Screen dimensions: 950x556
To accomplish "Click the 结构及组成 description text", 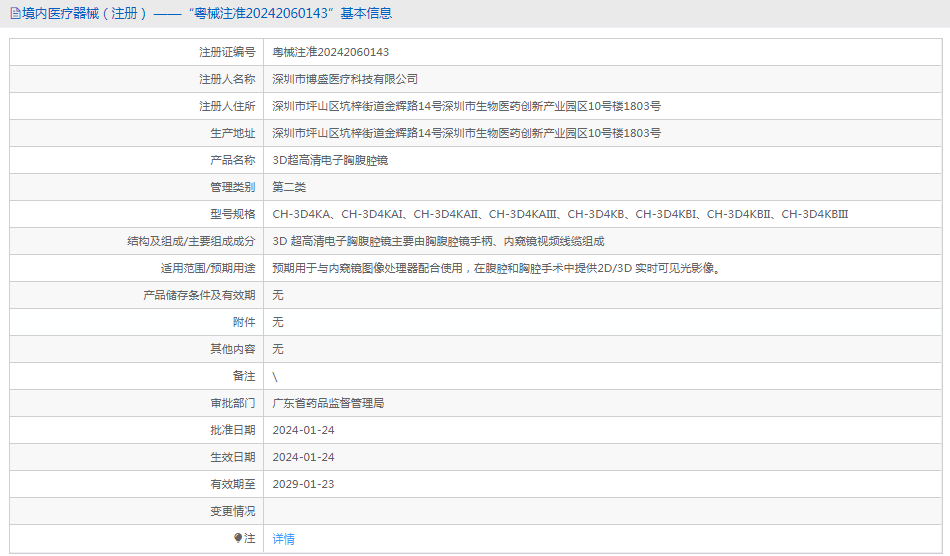I will [x=438, y=241].
